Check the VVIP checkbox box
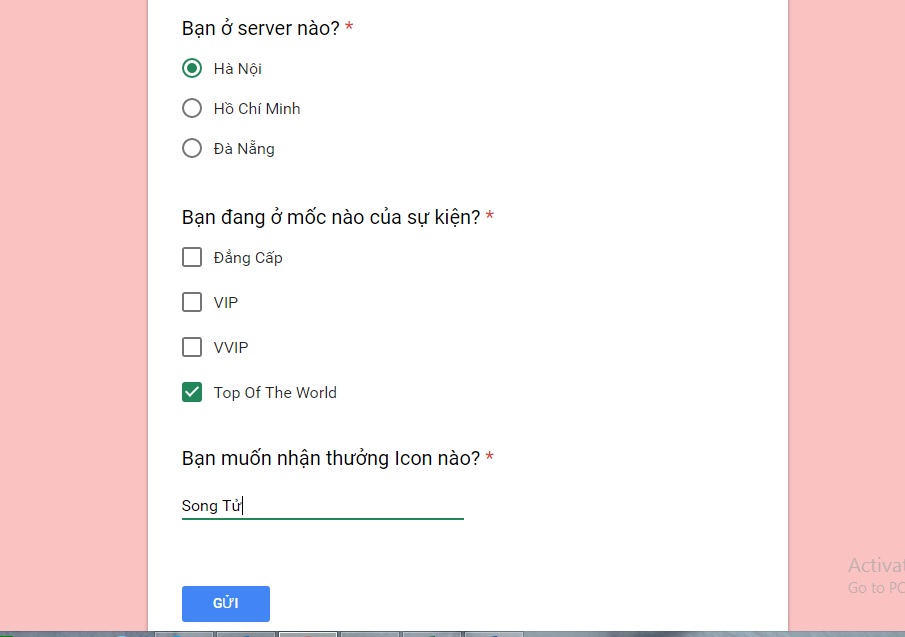This screenshot has height=637, width=905. (192, 347)
